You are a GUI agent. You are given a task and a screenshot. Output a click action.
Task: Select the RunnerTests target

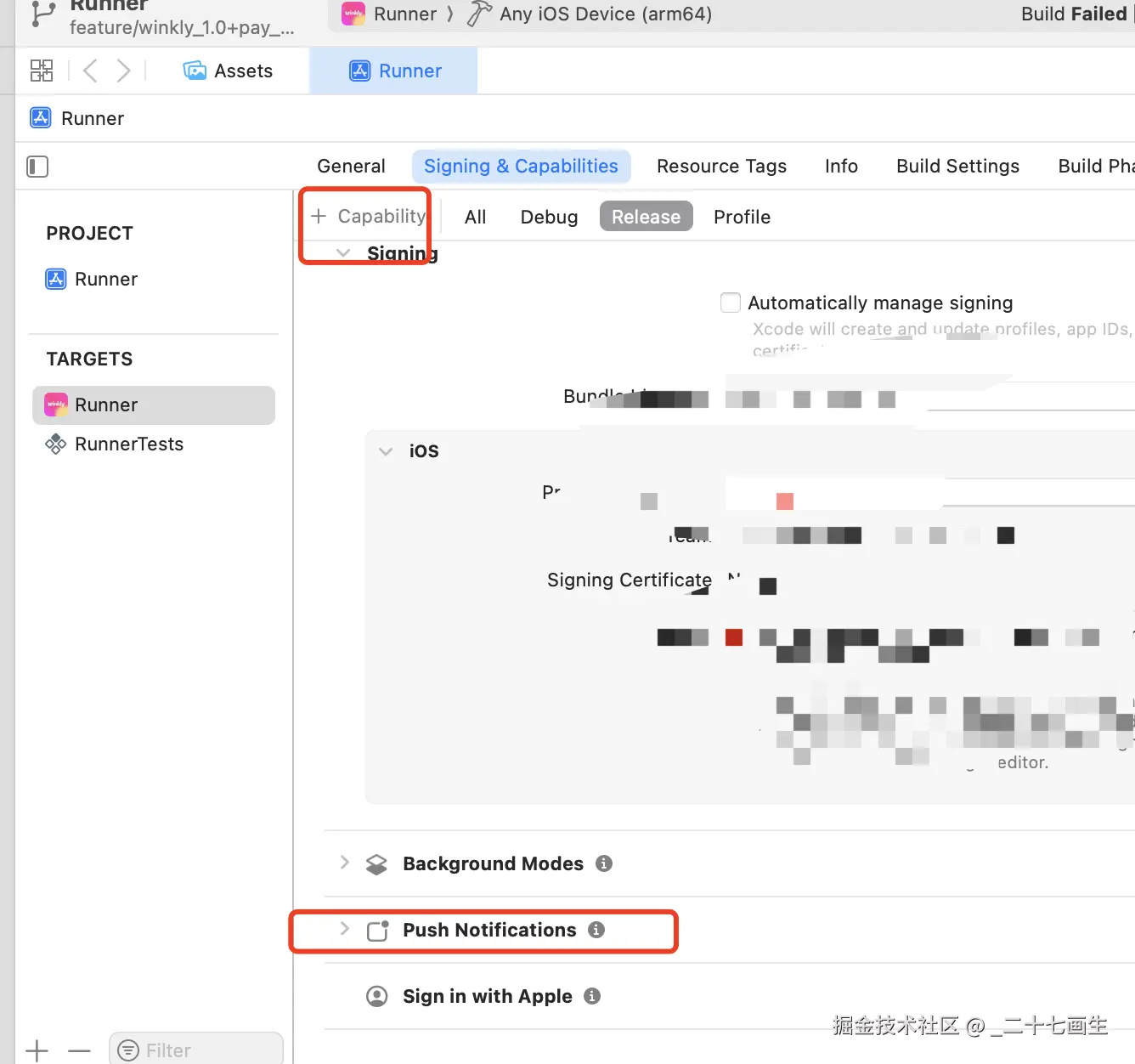coord(129,444)
